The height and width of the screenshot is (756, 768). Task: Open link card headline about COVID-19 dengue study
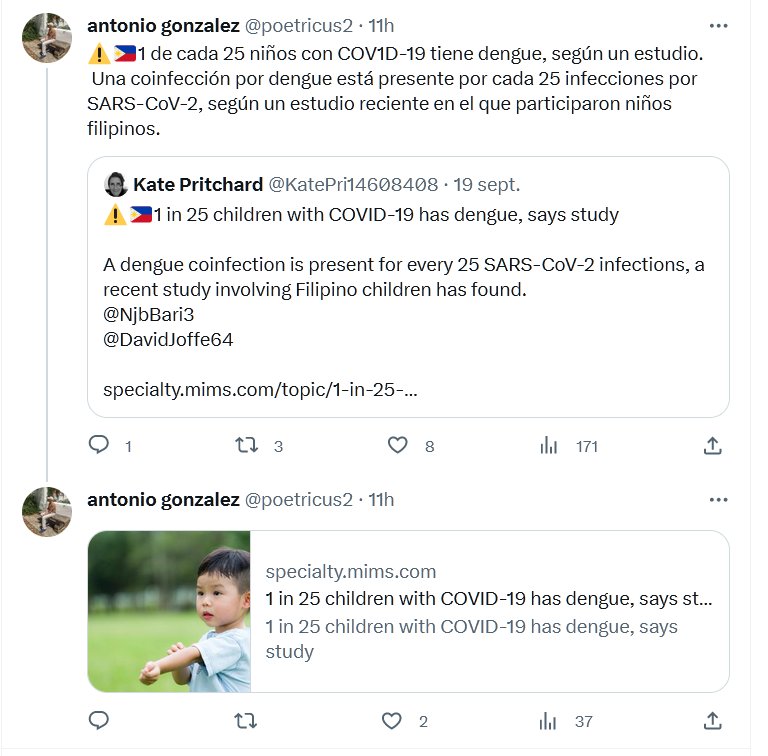coord(488,599)
